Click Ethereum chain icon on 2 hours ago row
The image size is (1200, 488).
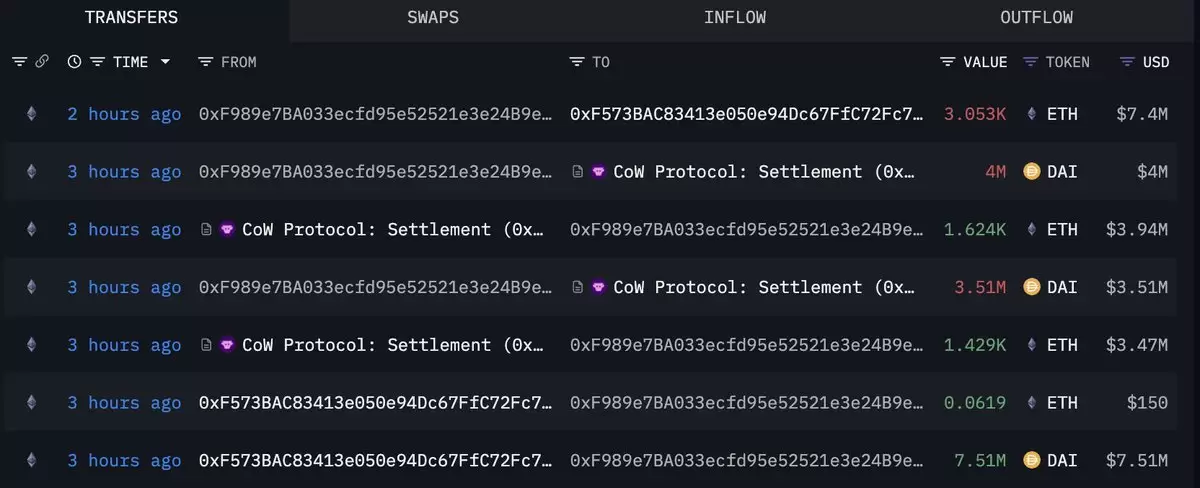pyautogui.click(x=31, y=114)
